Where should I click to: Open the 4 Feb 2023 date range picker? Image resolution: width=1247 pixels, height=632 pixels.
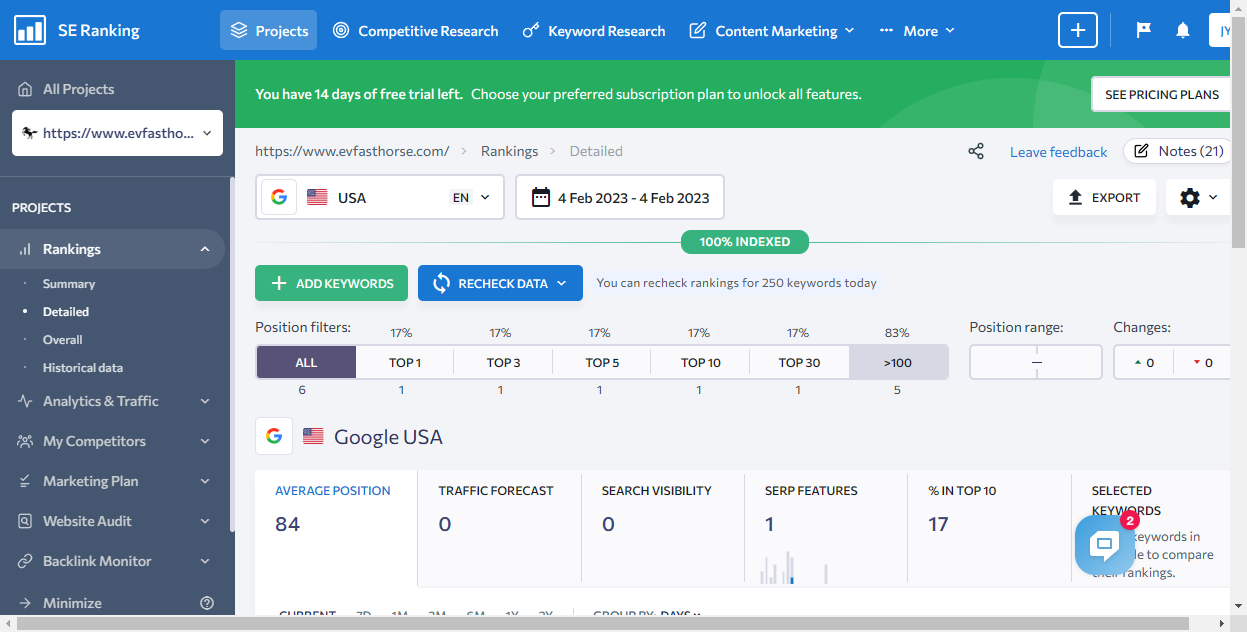click(620, 197)
